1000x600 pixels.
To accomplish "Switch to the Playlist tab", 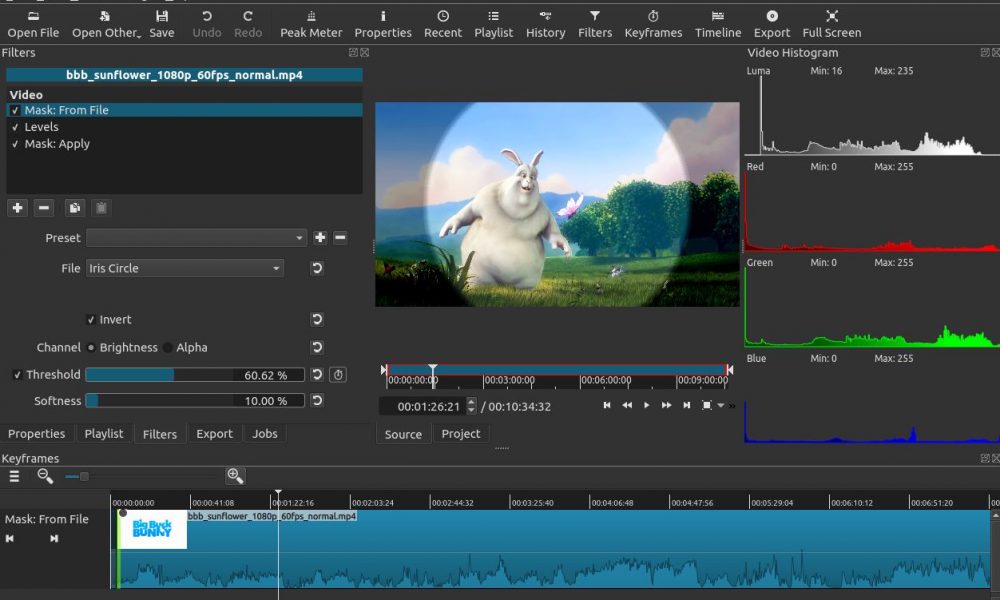I will coord(103,434).
